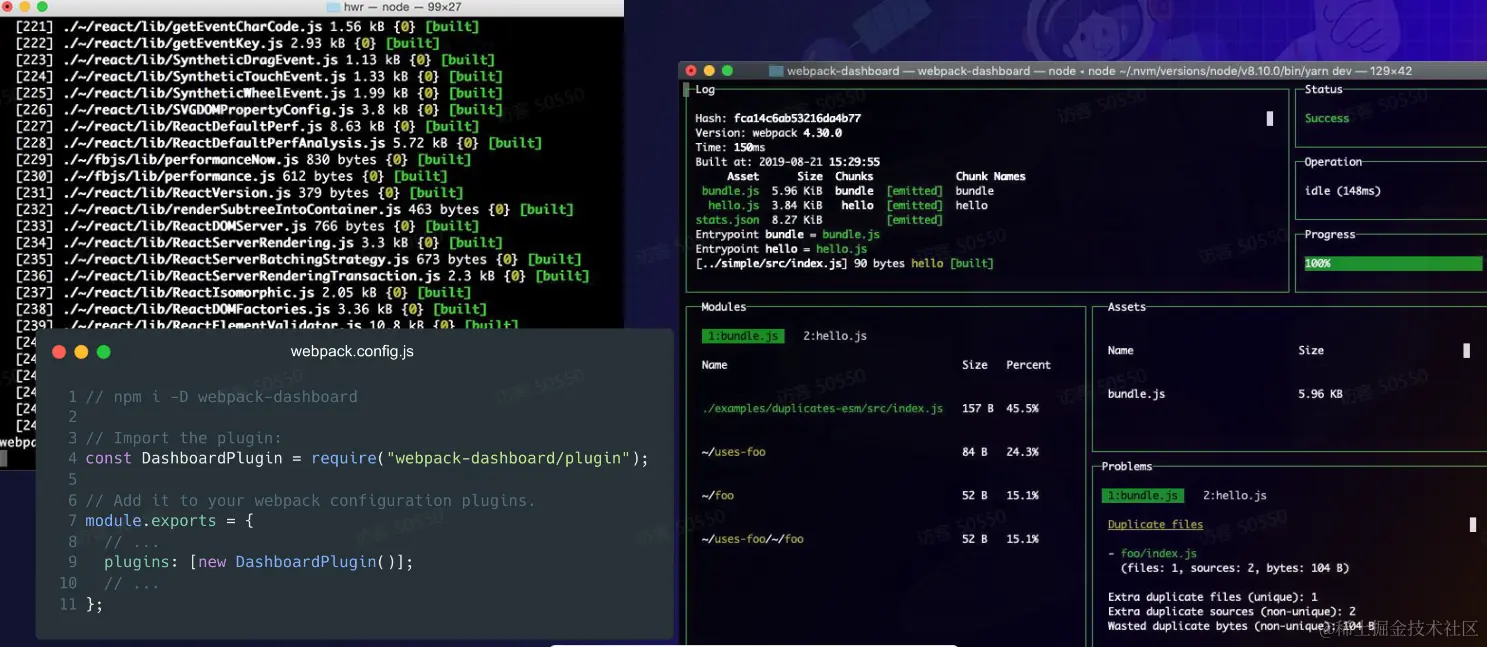The width and height of the screenshot is (1487, 647).
Task: Switch to 2:hello.js tab in Modules panel
Action: point(834,336)
